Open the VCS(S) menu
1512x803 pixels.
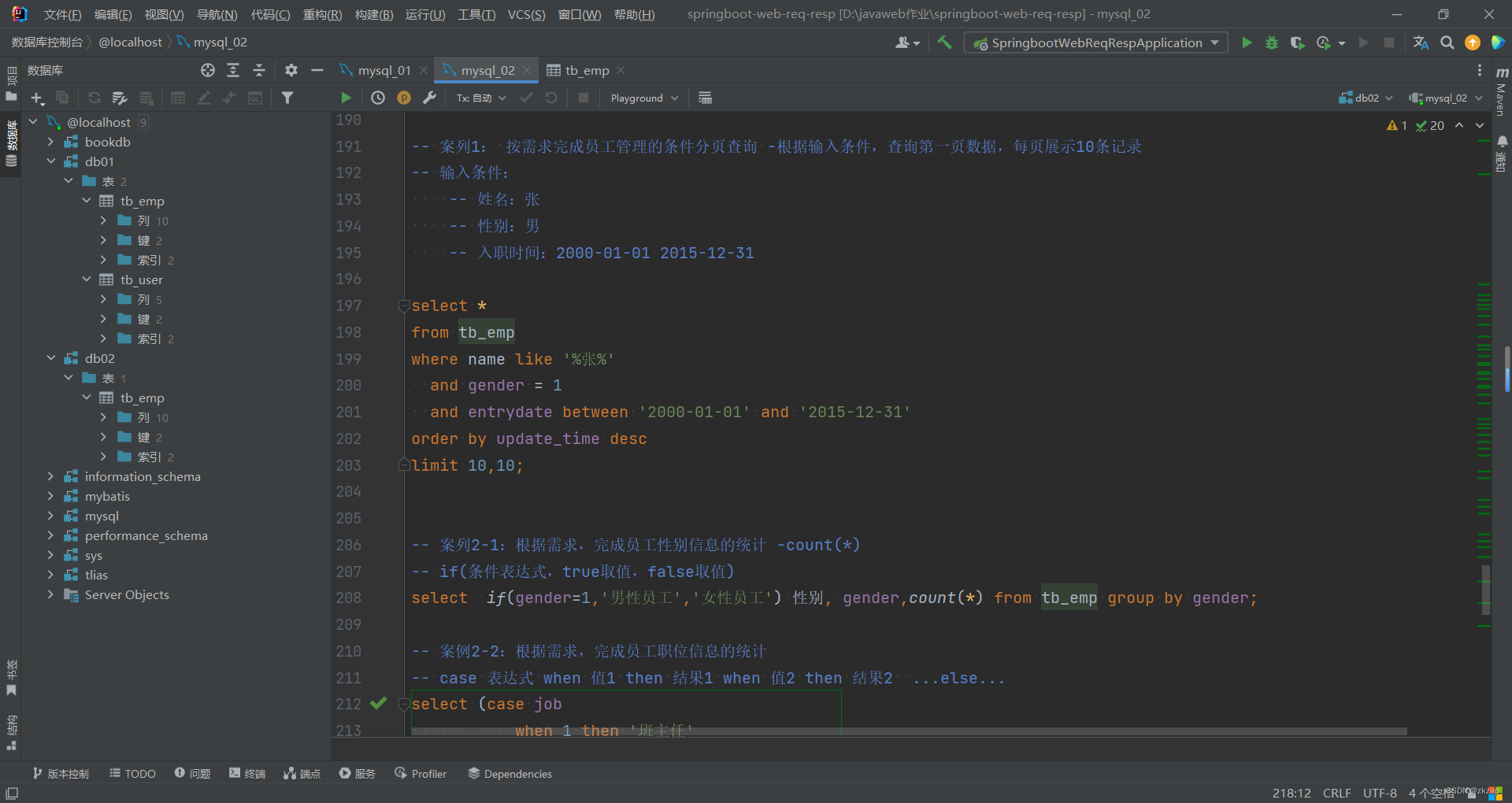(526, 14)
